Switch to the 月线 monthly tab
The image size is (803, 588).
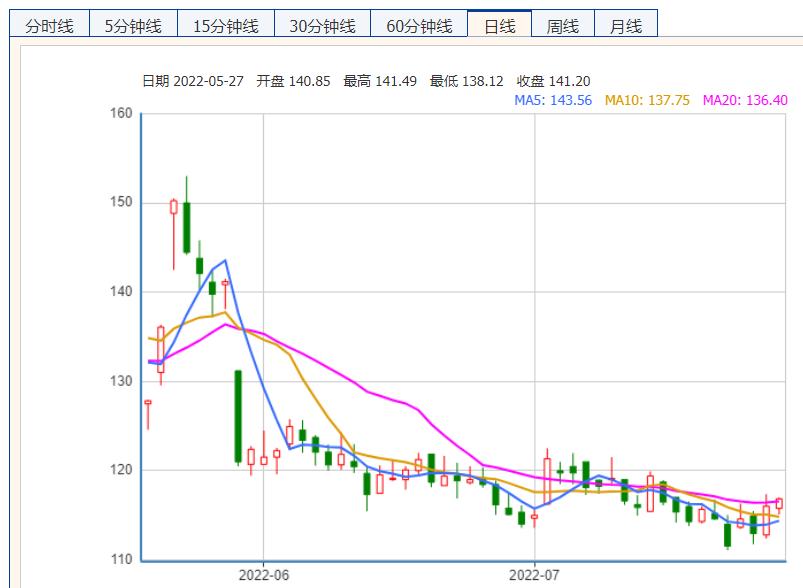click(625, 26)
